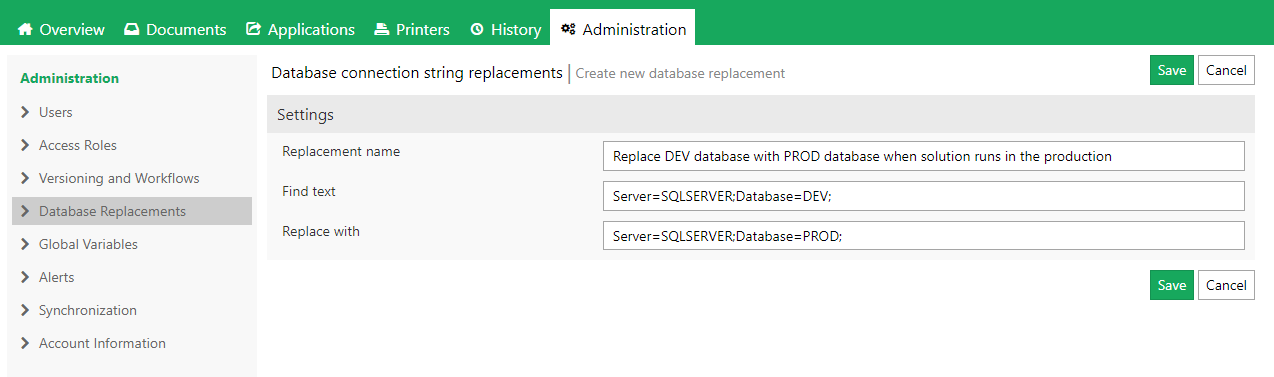1274x377 pixels.
Task: Click the Overview home icon
Action: click(x=26, y=29)
